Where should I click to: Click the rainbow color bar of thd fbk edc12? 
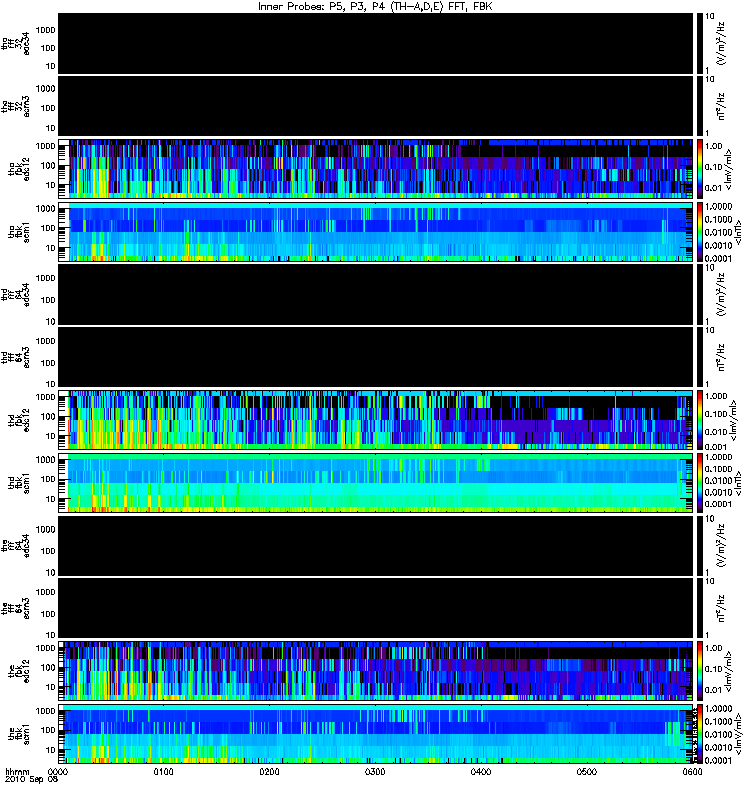(x=700, y=420)
